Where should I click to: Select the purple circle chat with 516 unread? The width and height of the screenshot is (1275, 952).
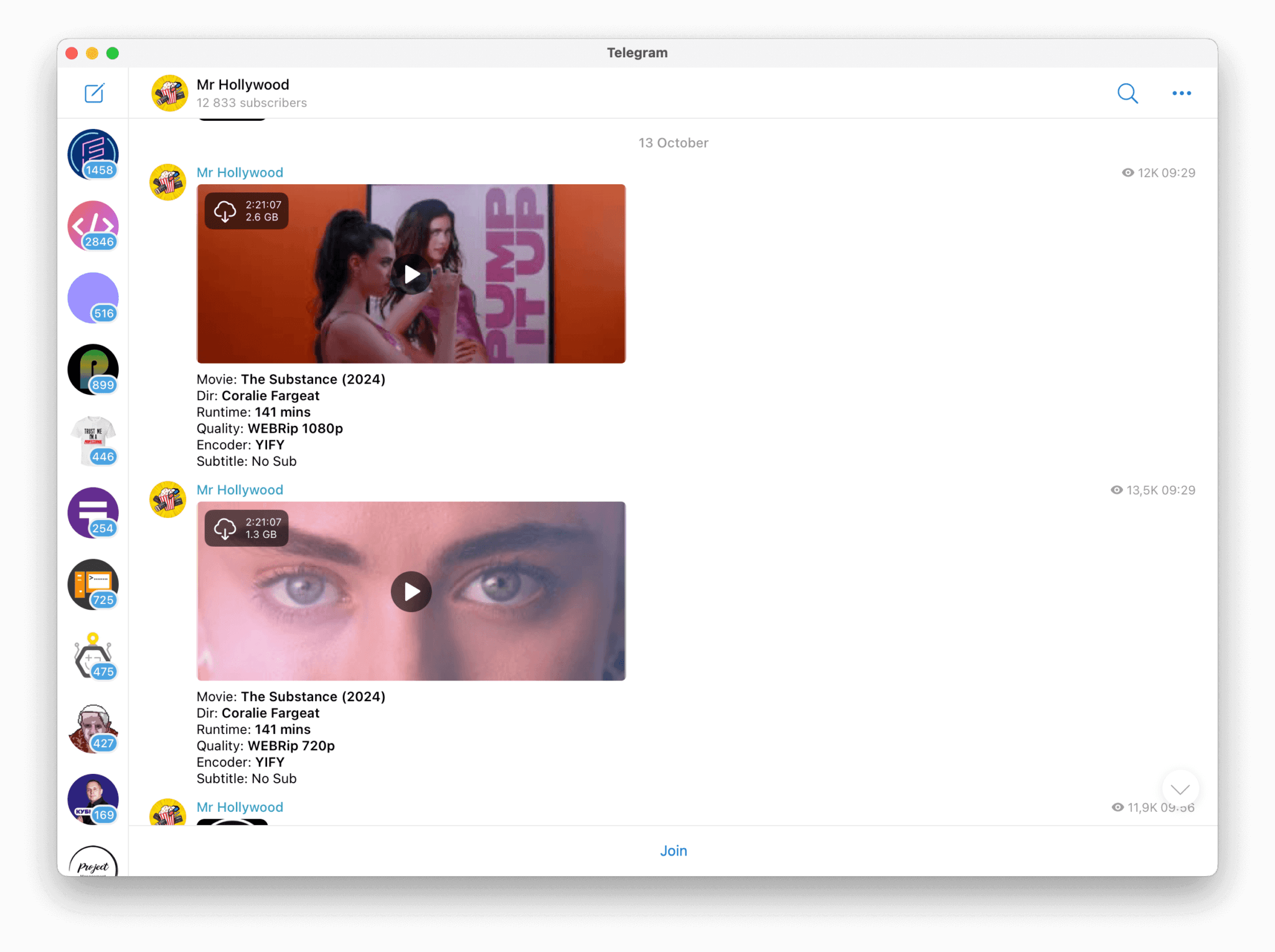[x=93, y=298]
